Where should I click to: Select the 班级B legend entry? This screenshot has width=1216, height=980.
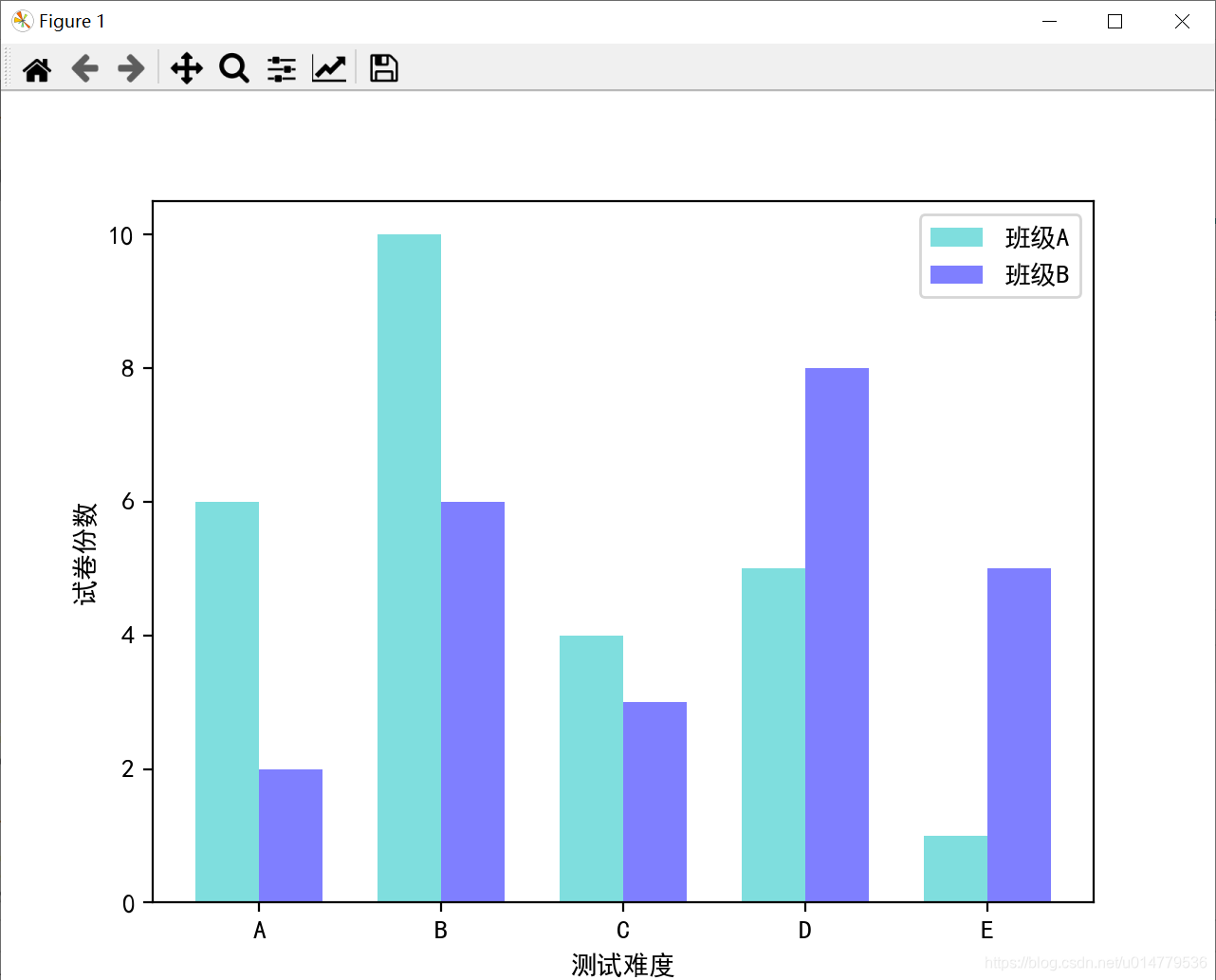(x=1038, y=274)
